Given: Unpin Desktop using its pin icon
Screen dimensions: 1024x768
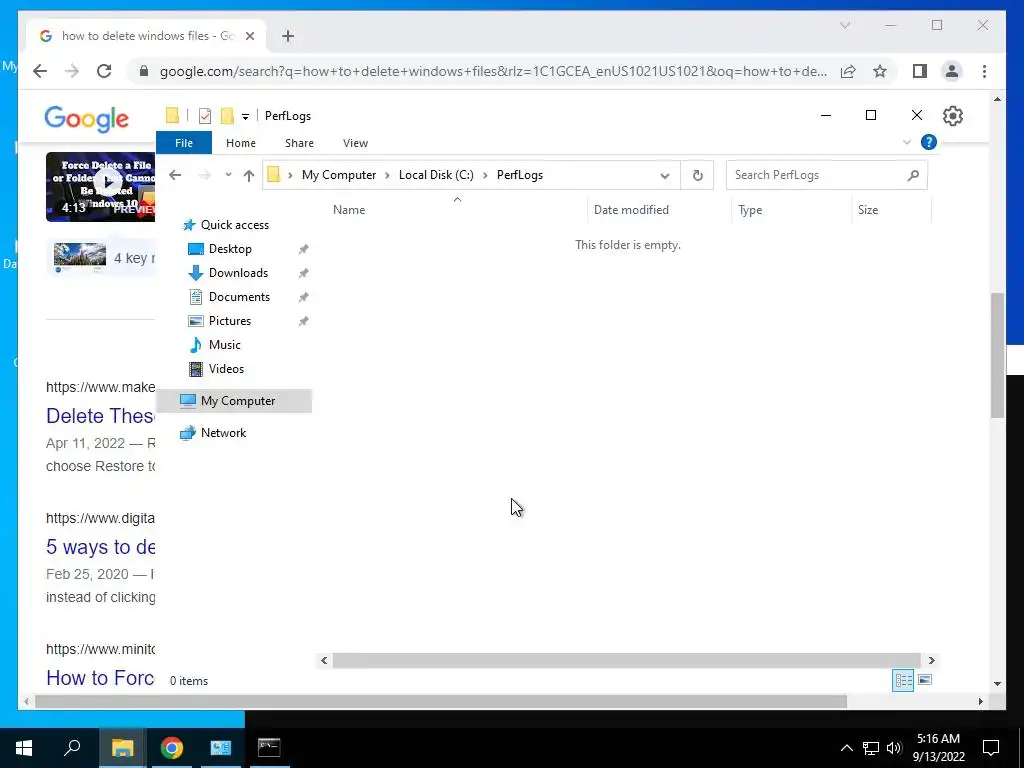Looking at the screenshot, I should (x=303, y=249).
